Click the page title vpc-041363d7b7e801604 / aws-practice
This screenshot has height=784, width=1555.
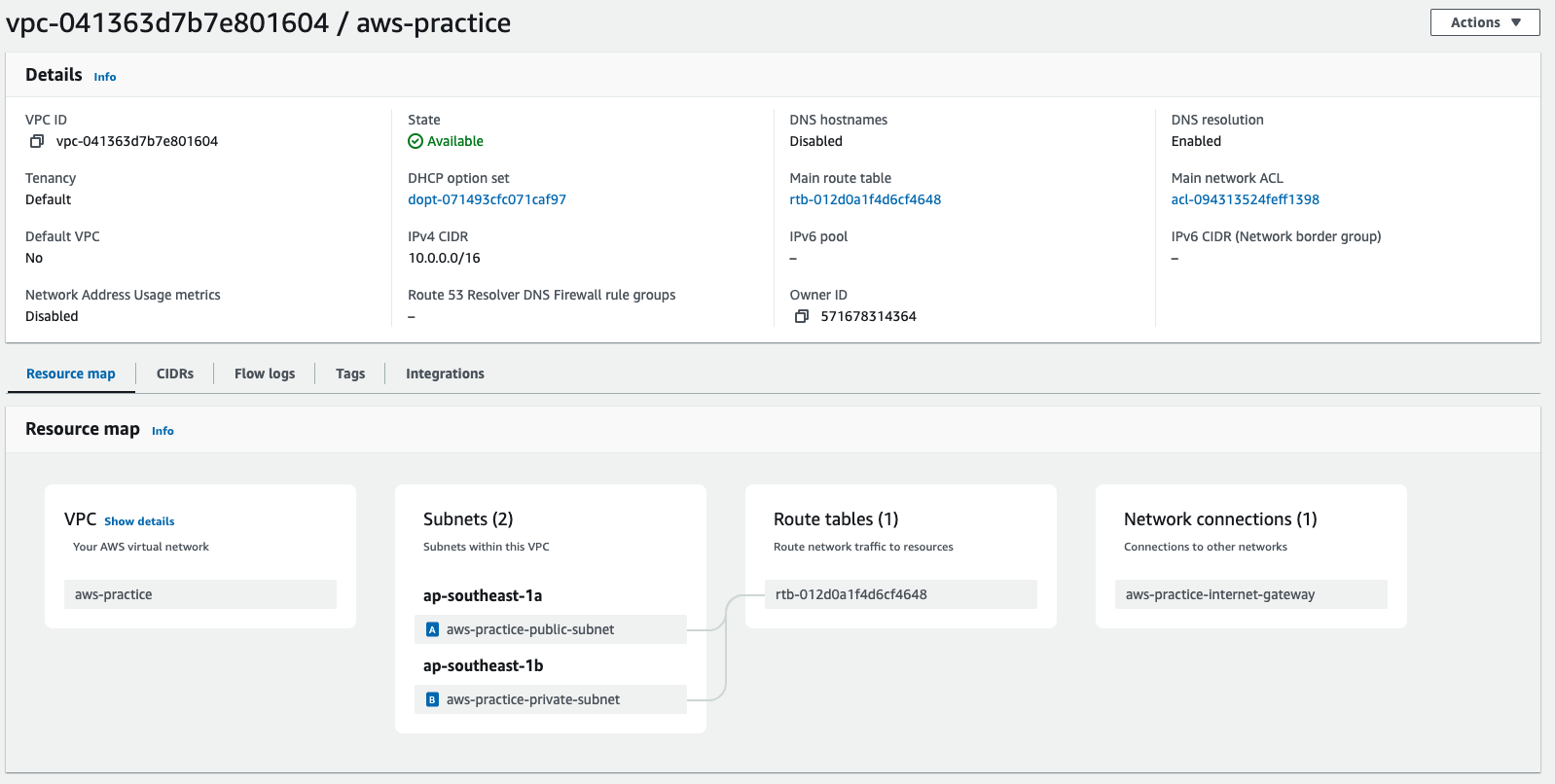point(259,22)
